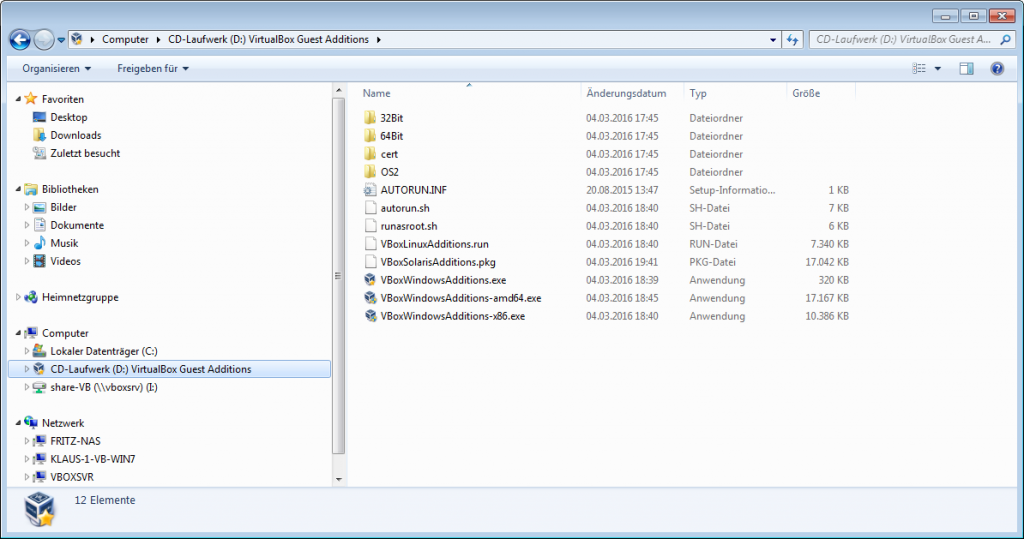The height and width of the screenshot is (539, 1024).
Task: Click the 17.167 KB size value
Action: [x=827, y=298]
